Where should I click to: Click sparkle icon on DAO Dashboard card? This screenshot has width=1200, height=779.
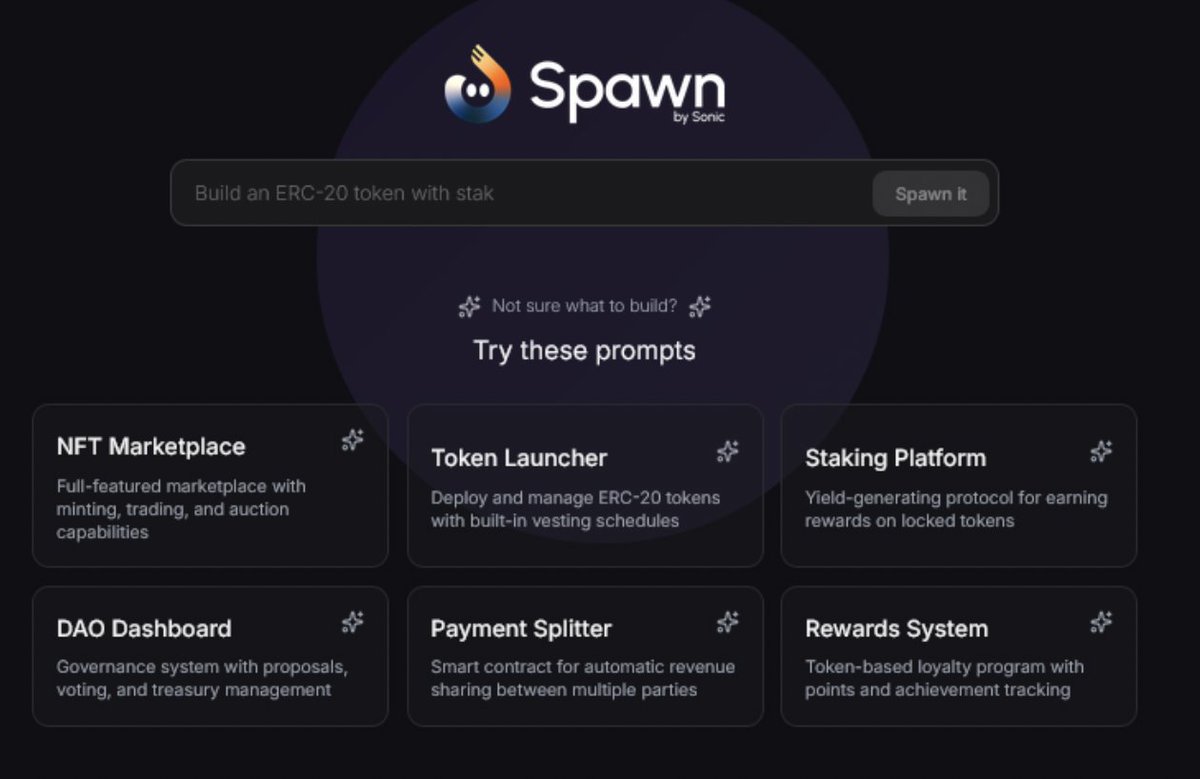coord(352,623)
